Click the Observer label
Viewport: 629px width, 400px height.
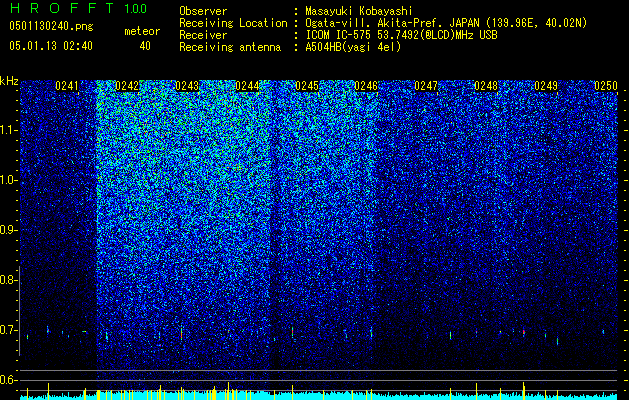pos(203,11)
